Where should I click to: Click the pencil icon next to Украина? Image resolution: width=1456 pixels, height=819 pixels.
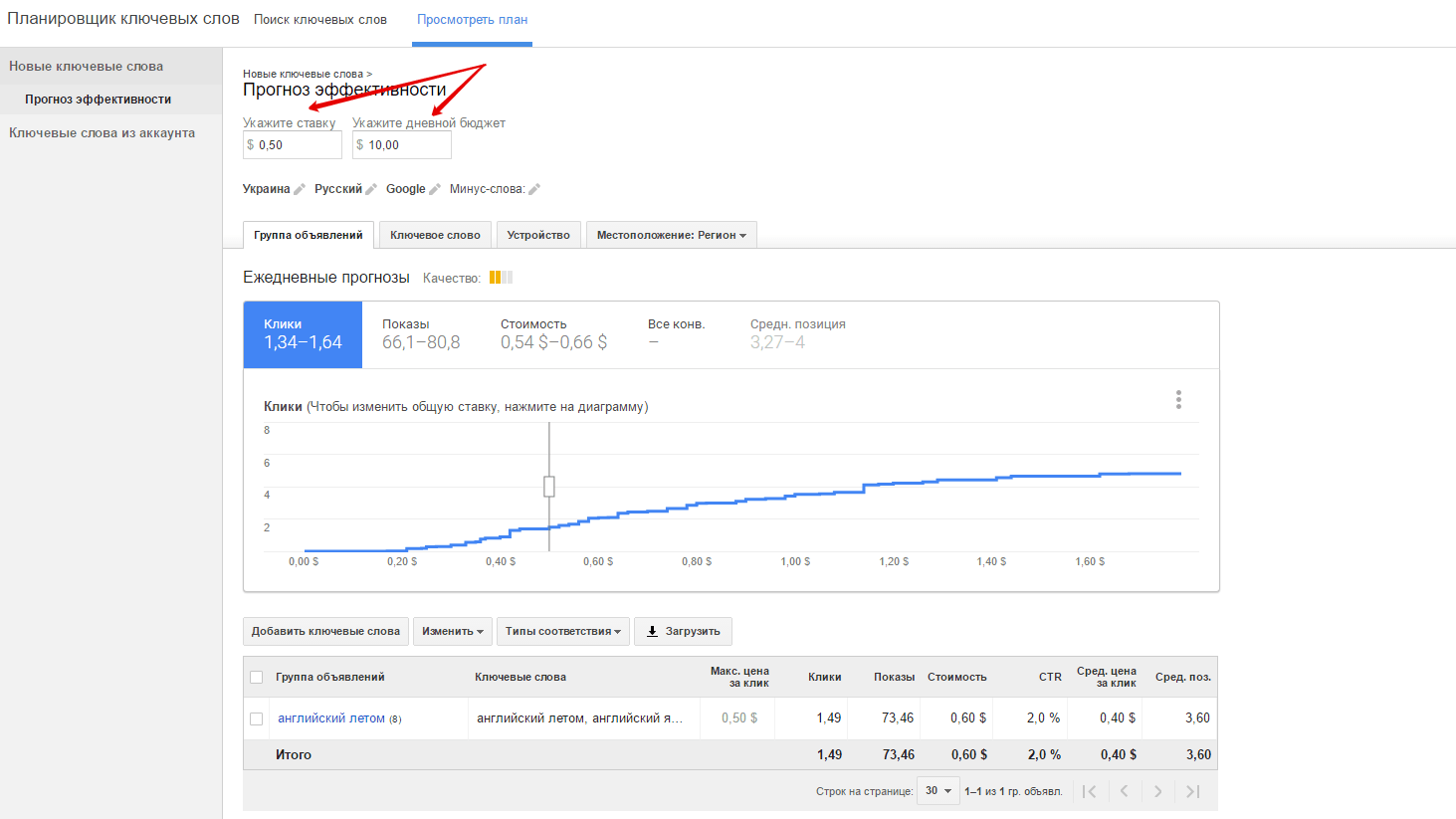click(300, 189)
